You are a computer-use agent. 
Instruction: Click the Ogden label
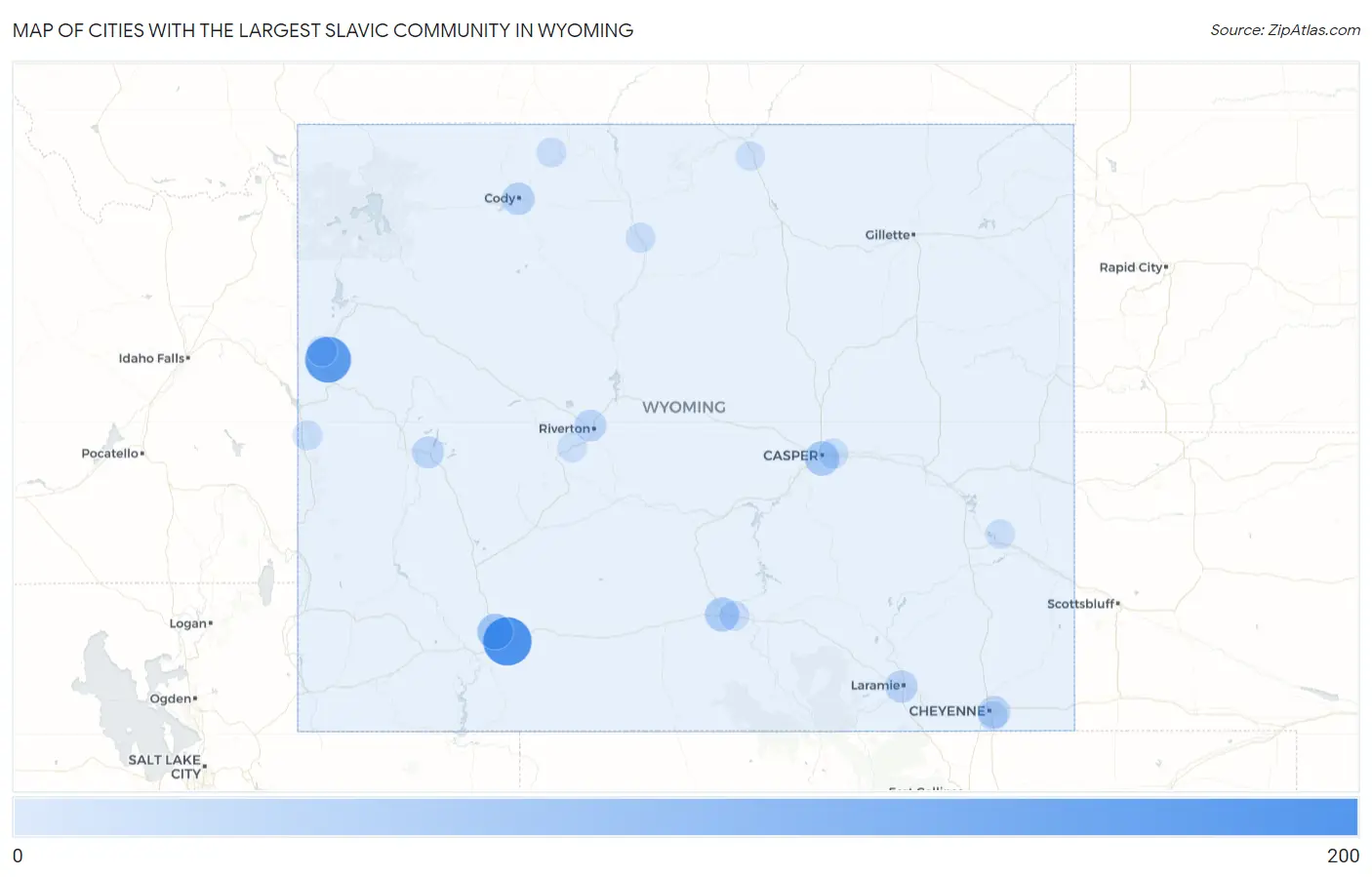(171, 698)
